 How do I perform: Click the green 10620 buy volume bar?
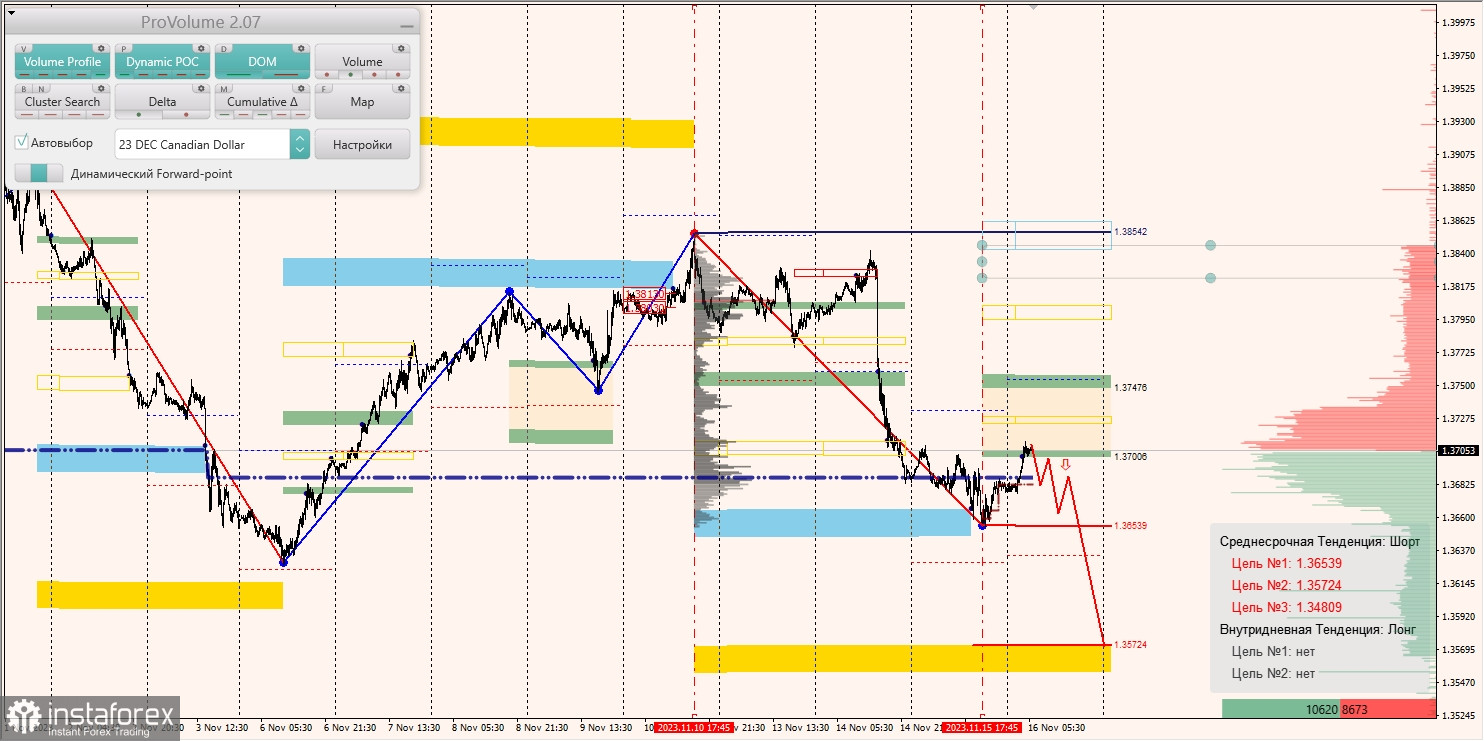(x=1281, y=709)
